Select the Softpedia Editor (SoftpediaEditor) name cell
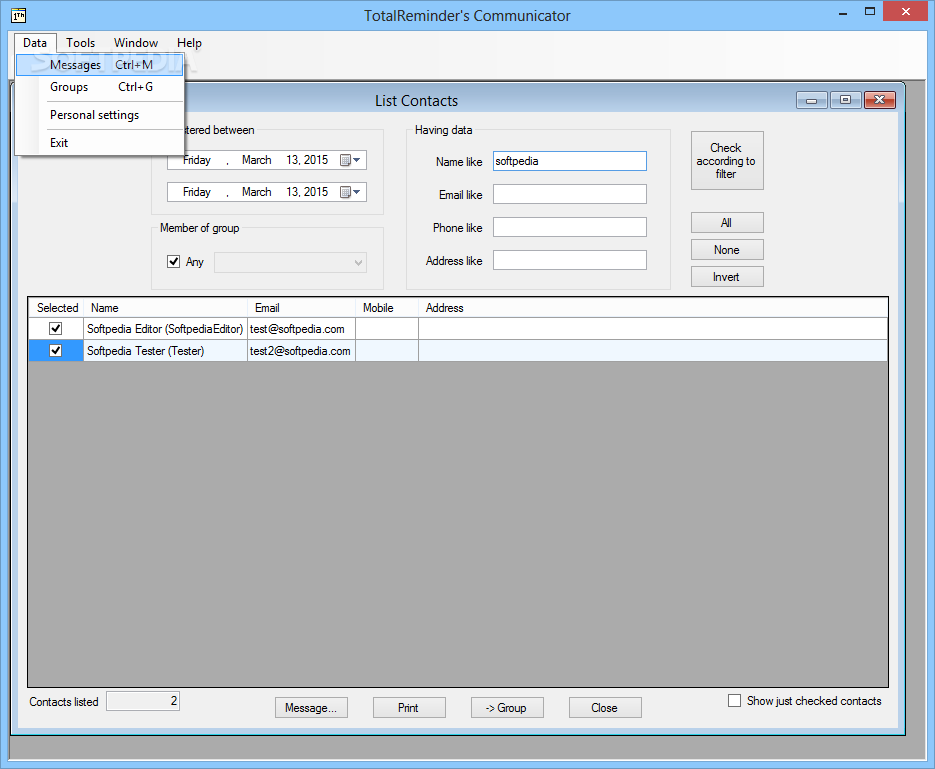The width and height of the screenshot is (935, 769). tap(165, 328)
